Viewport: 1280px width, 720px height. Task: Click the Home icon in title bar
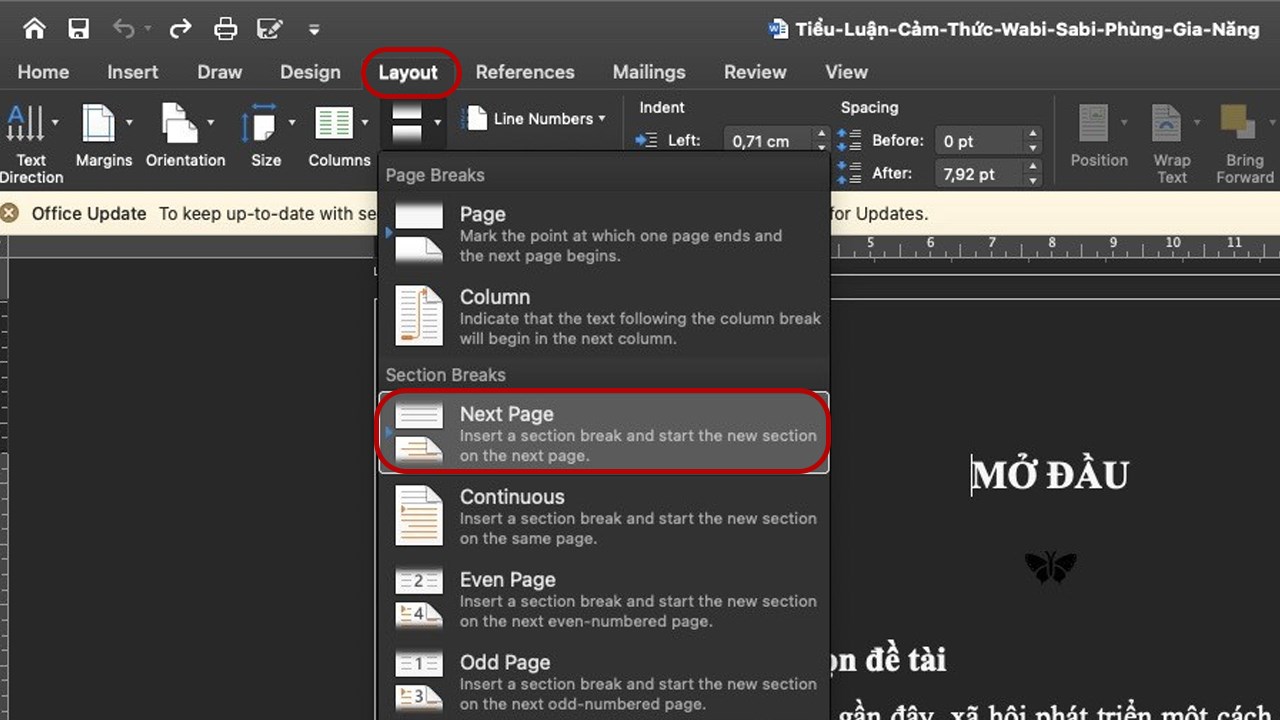click(34, 29)
